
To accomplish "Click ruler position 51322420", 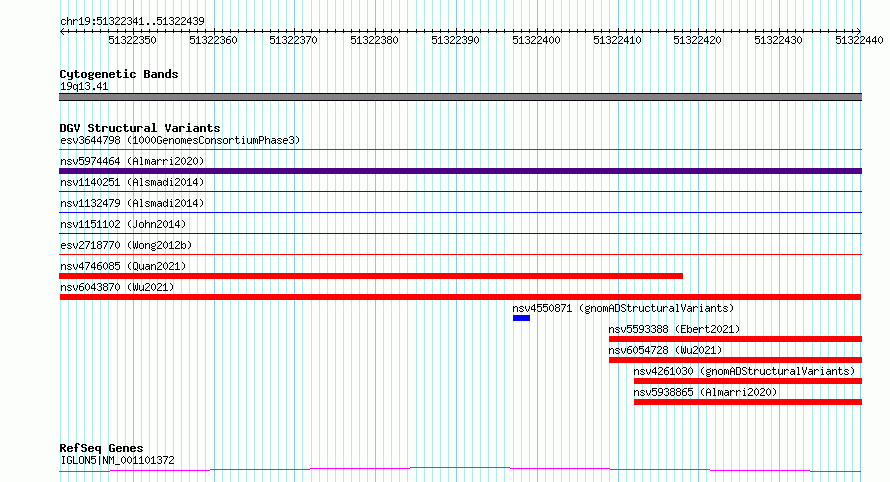I will [x=698, y=40].
